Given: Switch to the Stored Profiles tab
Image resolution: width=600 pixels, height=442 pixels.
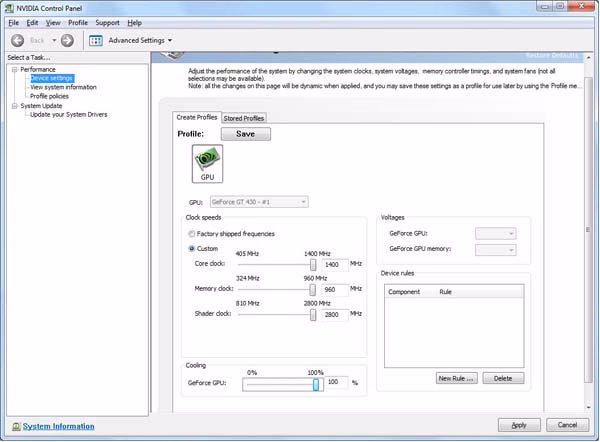Looking at the screenshot, I should click(x=244, y=118).
